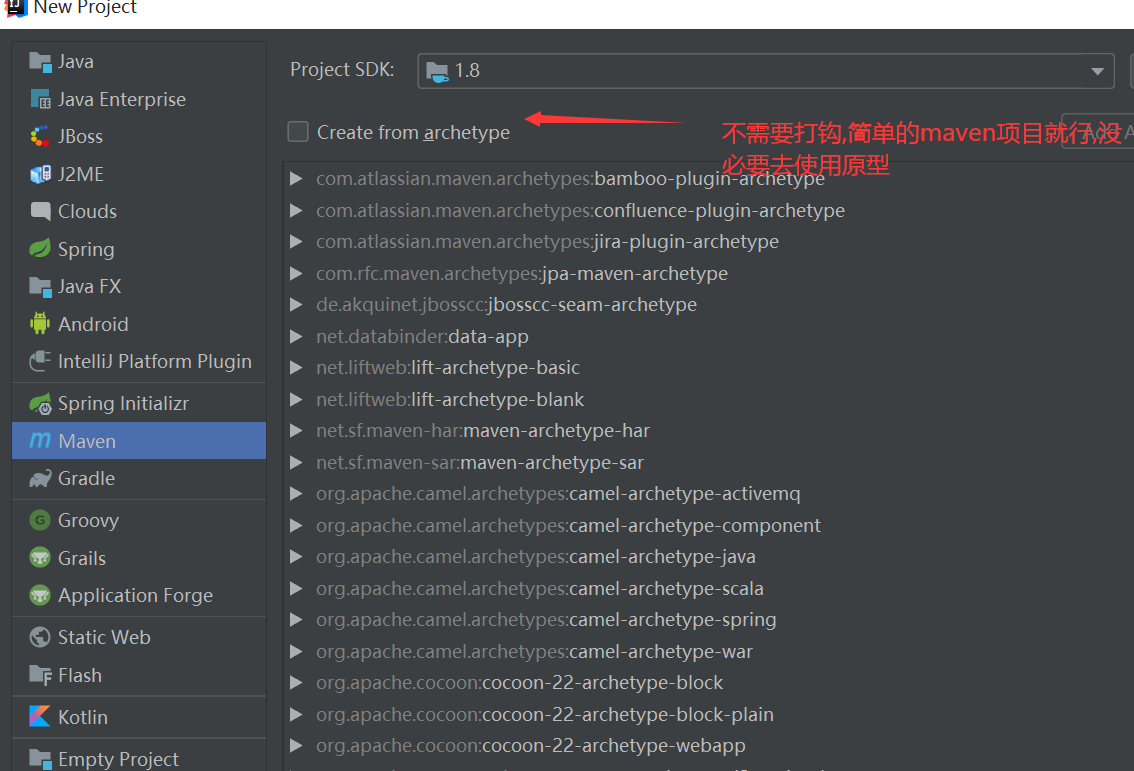This screenshot has height=771, width=1134.
Task: Select the cocoon-22-archetype-webapp entry
Action: (x=531, y=745)
